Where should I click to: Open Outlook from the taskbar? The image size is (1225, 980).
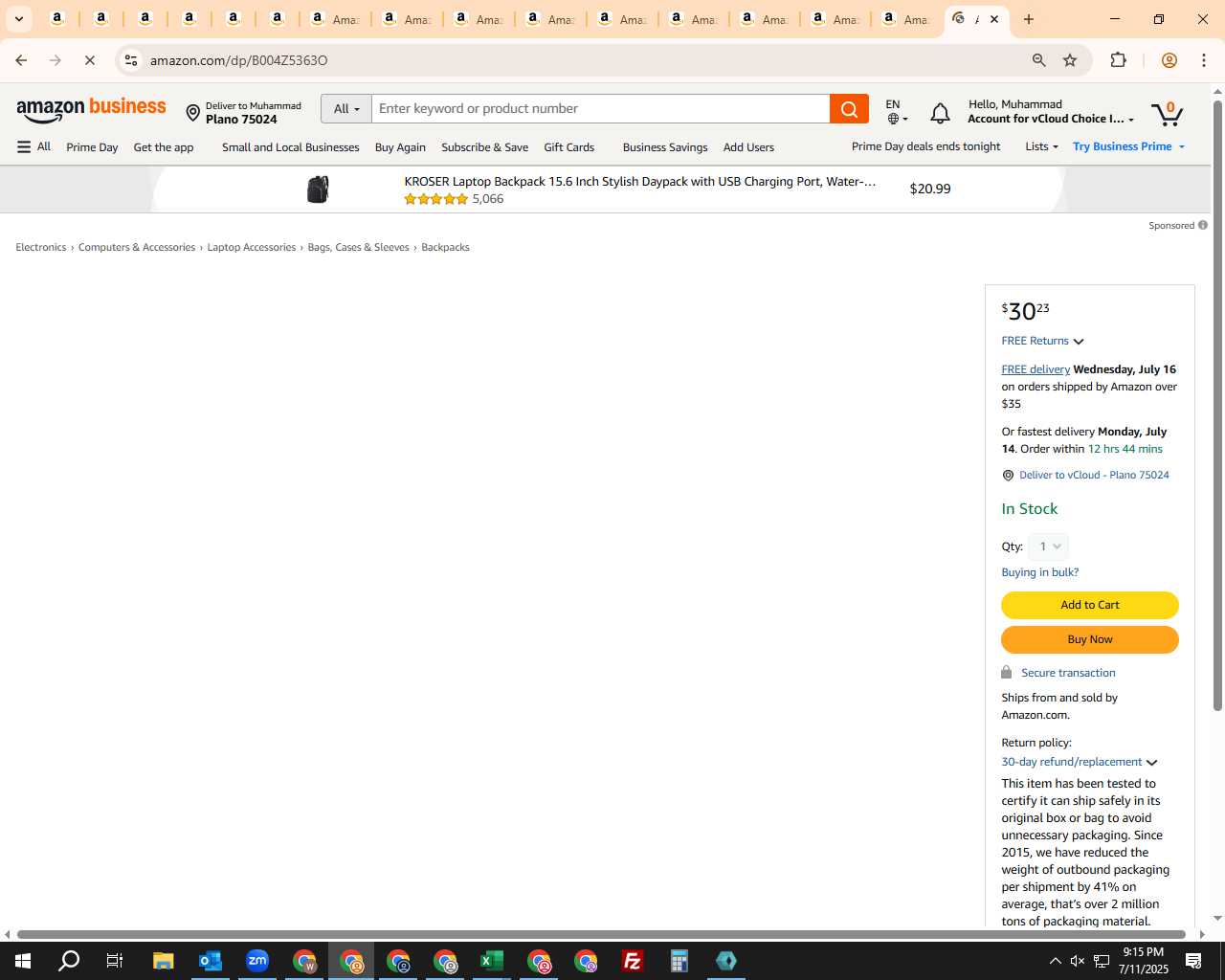[210, 961]
